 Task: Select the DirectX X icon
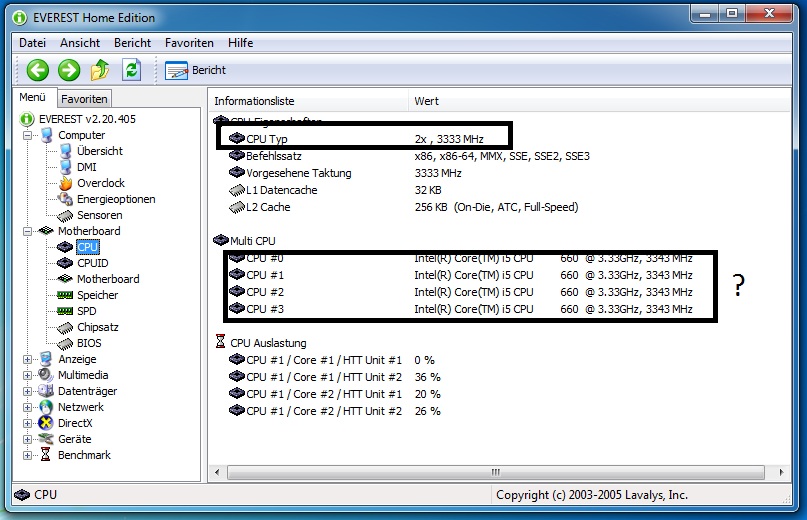46,423
